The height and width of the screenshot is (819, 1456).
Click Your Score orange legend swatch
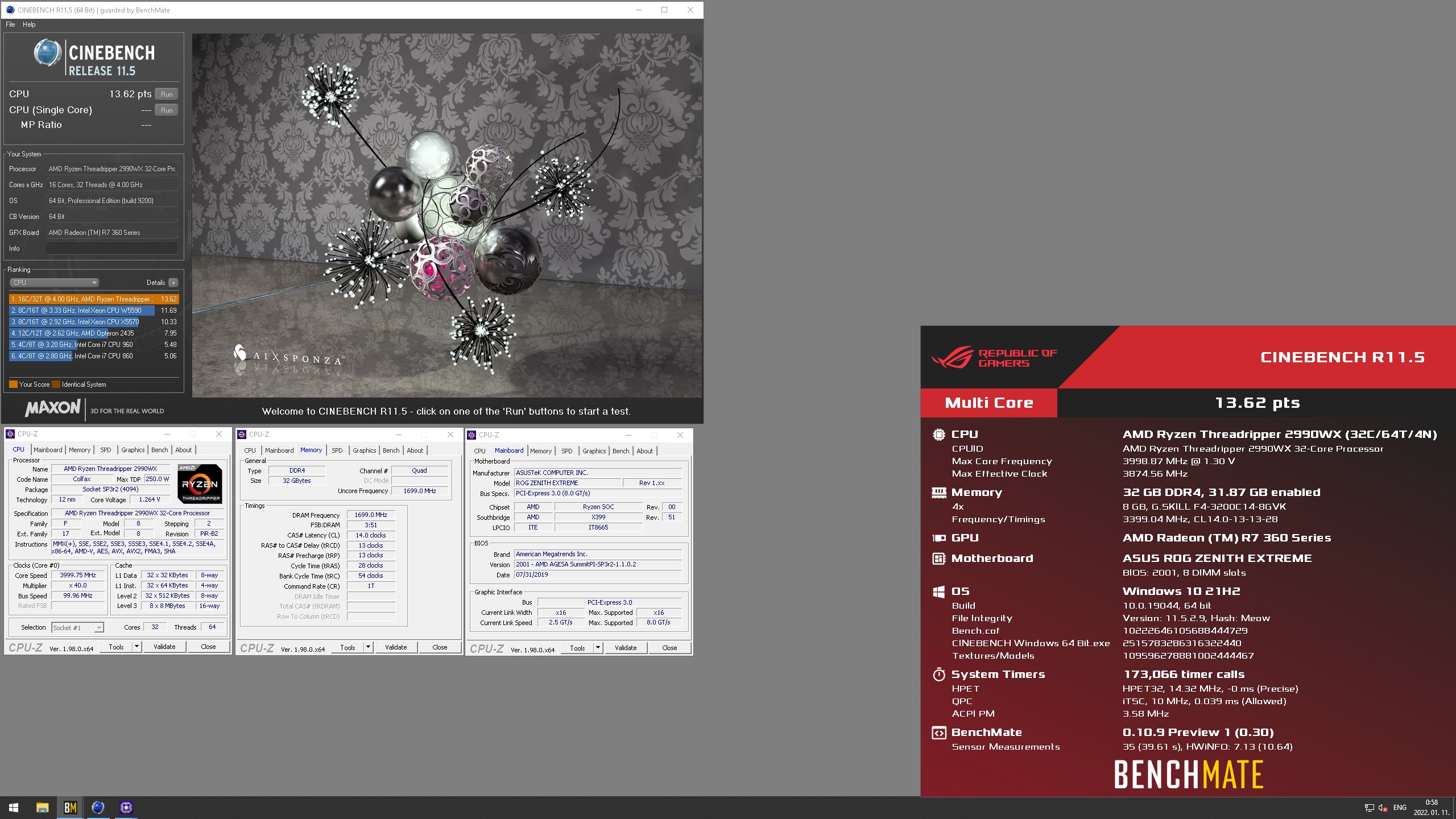point(13,384)
